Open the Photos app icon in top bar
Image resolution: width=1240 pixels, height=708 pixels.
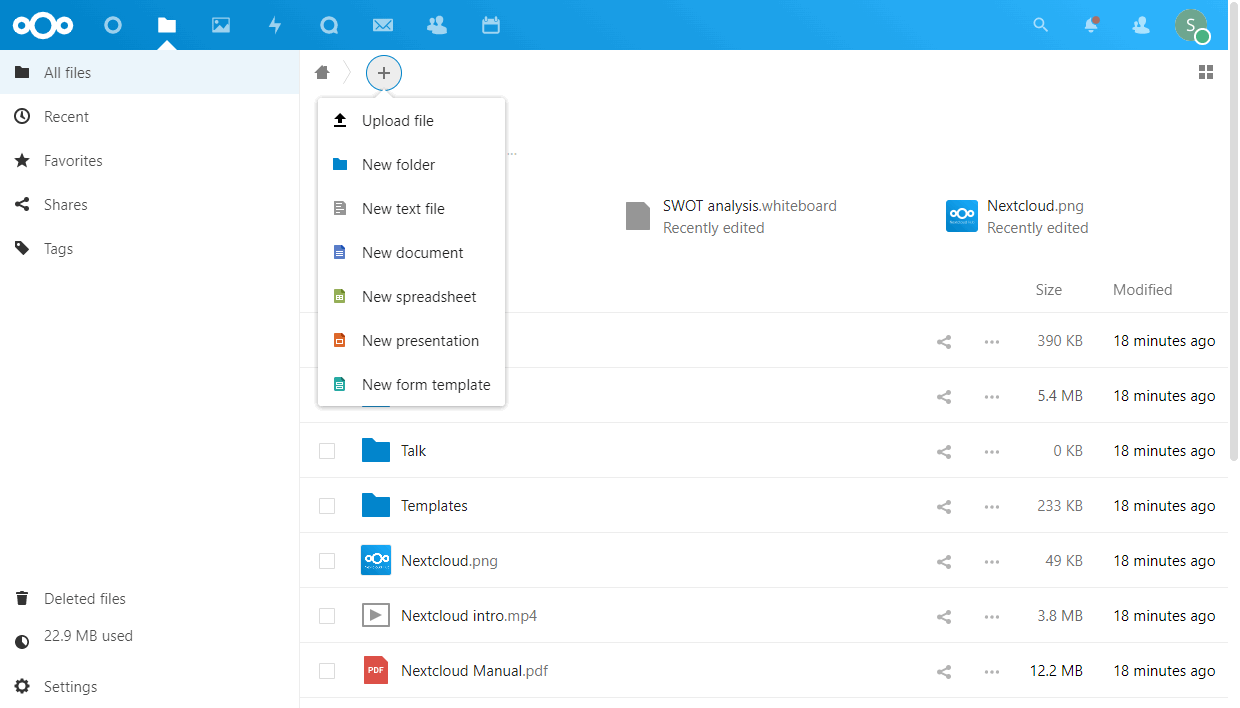tap(221, 25)
